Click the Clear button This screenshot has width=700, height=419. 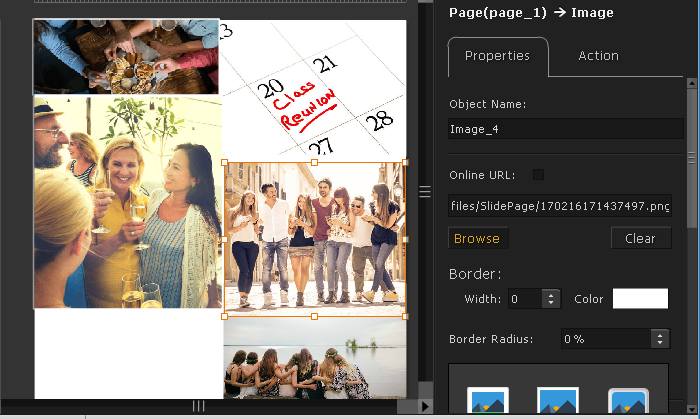click(641, 238)
